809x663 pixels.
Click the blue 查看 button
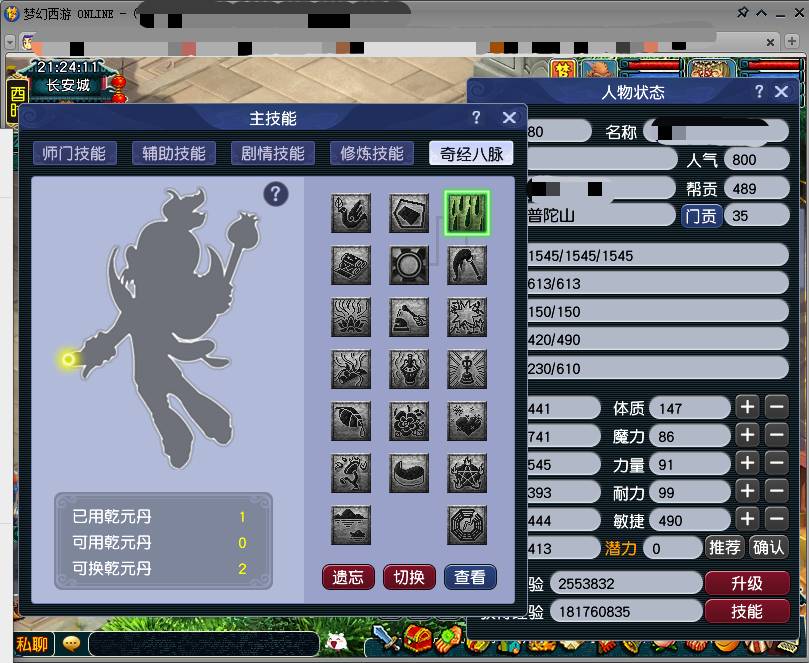tap(470, 577)
